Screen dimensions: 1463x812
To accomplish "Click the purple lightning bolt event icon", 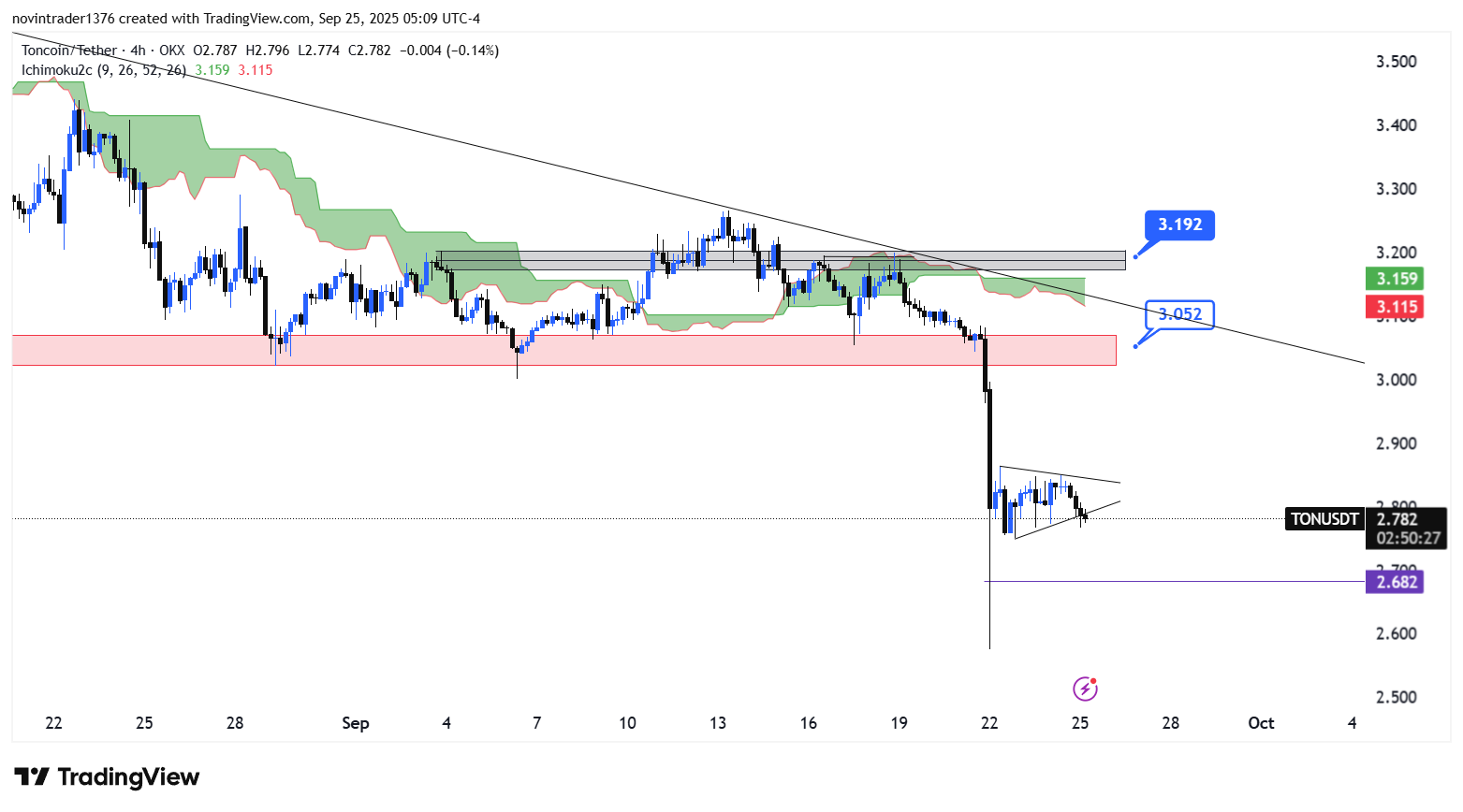I will pyautogui.click(x=1084, y=689).
